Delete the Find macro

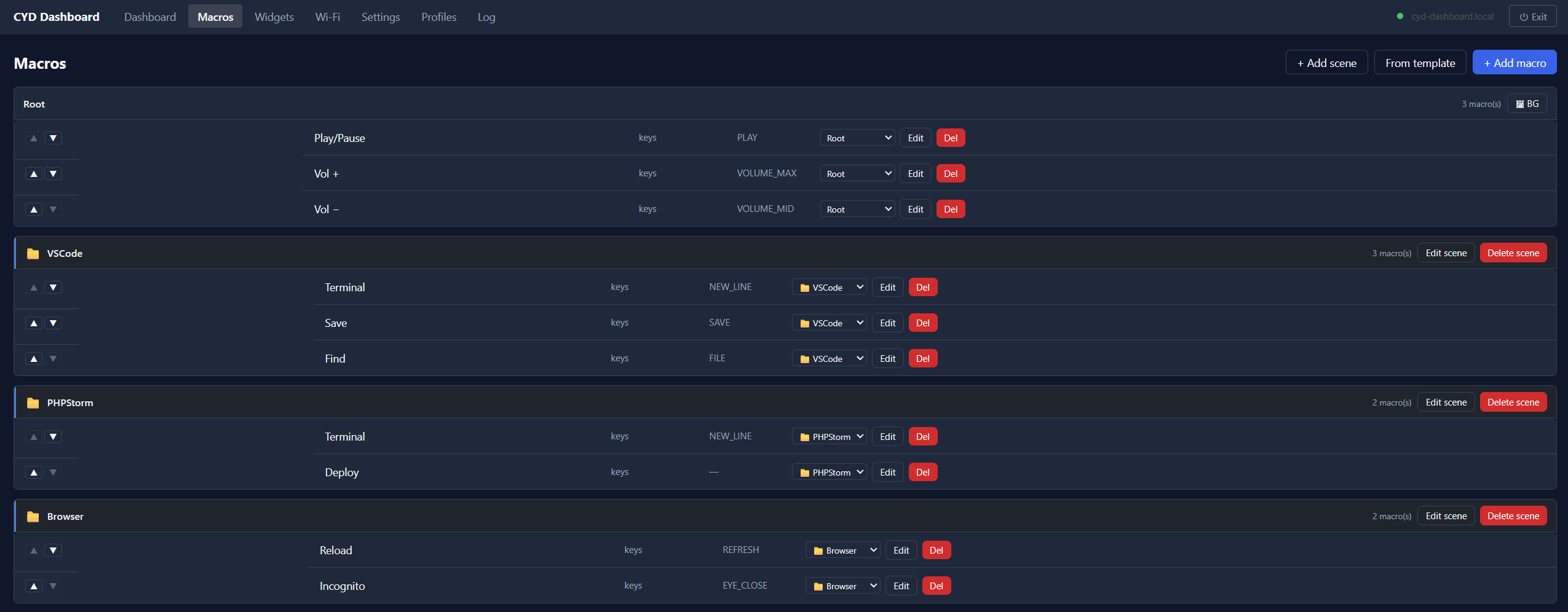coord(923,359)
